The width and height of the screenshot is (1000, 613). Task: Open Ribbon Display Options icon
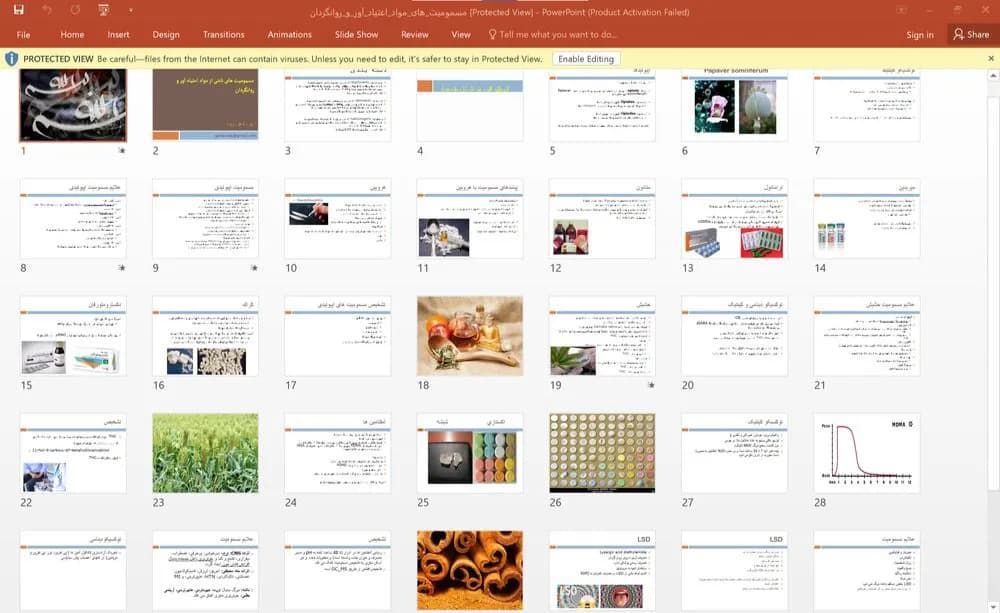point(901,10)
